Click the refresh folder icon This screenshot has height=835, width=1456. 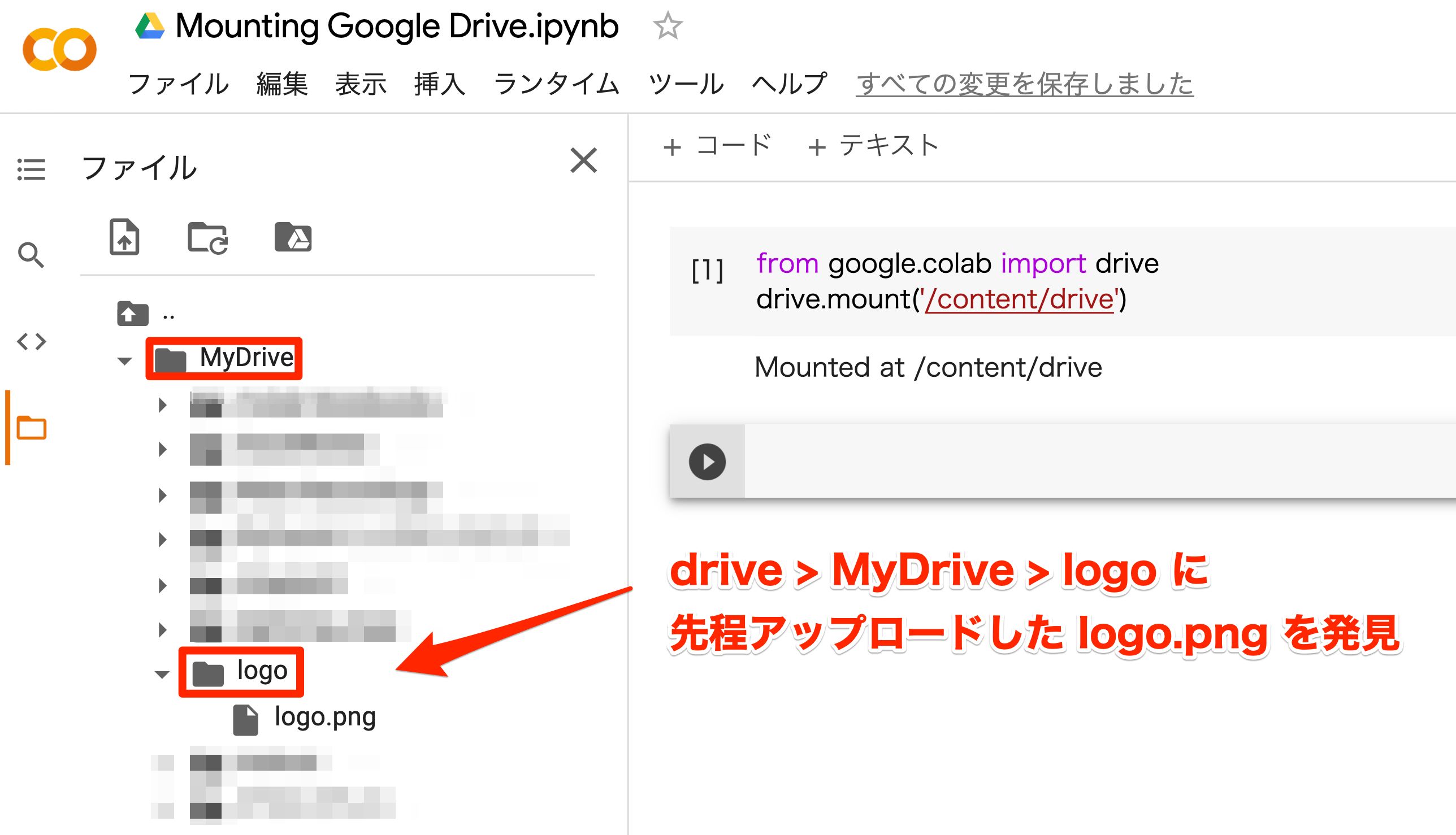click(207, 237)
